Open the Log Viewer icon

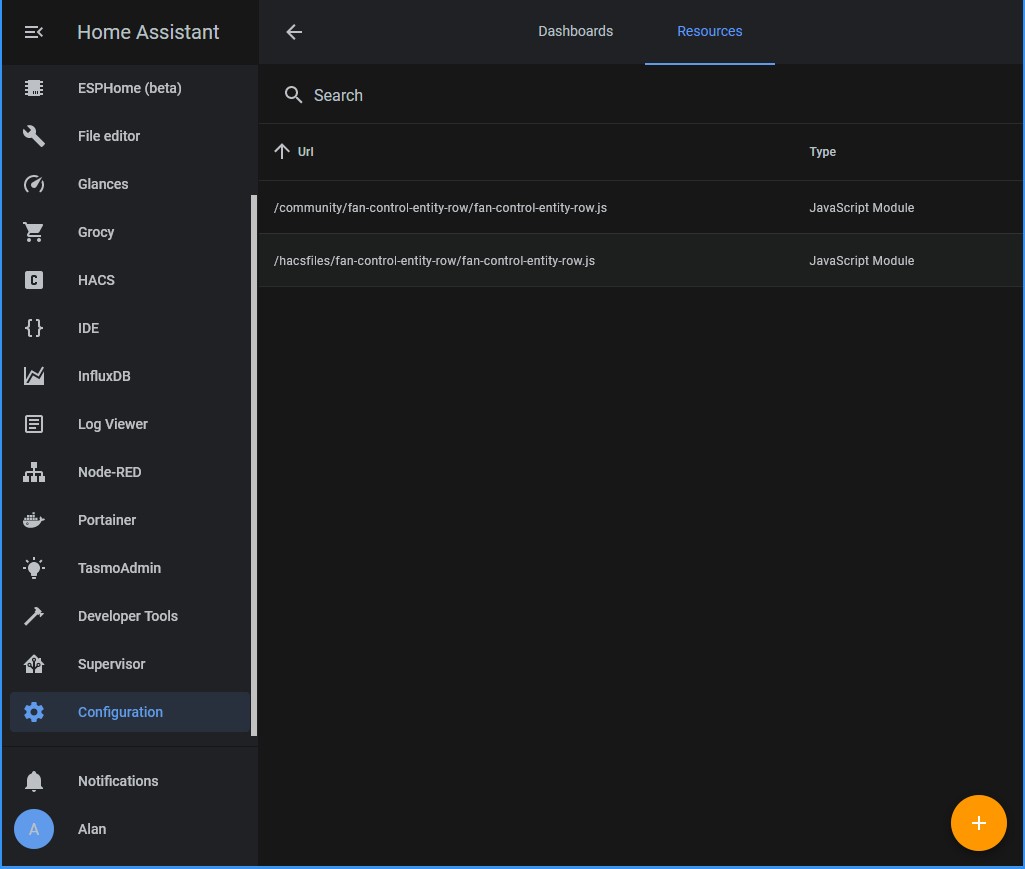[33, 424]
